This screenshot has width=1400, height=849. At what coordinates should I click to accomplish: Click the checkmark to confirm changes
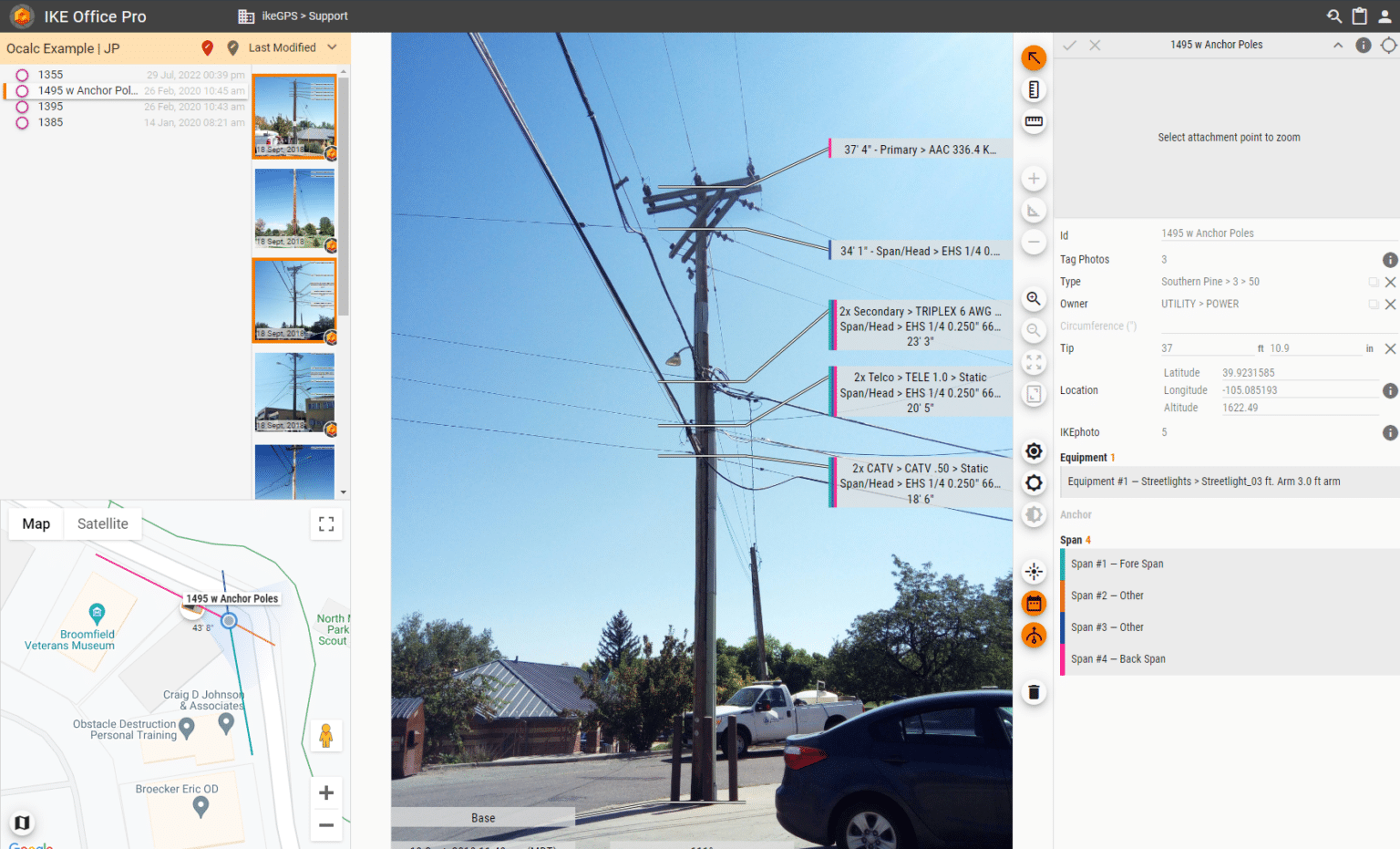1069,44
